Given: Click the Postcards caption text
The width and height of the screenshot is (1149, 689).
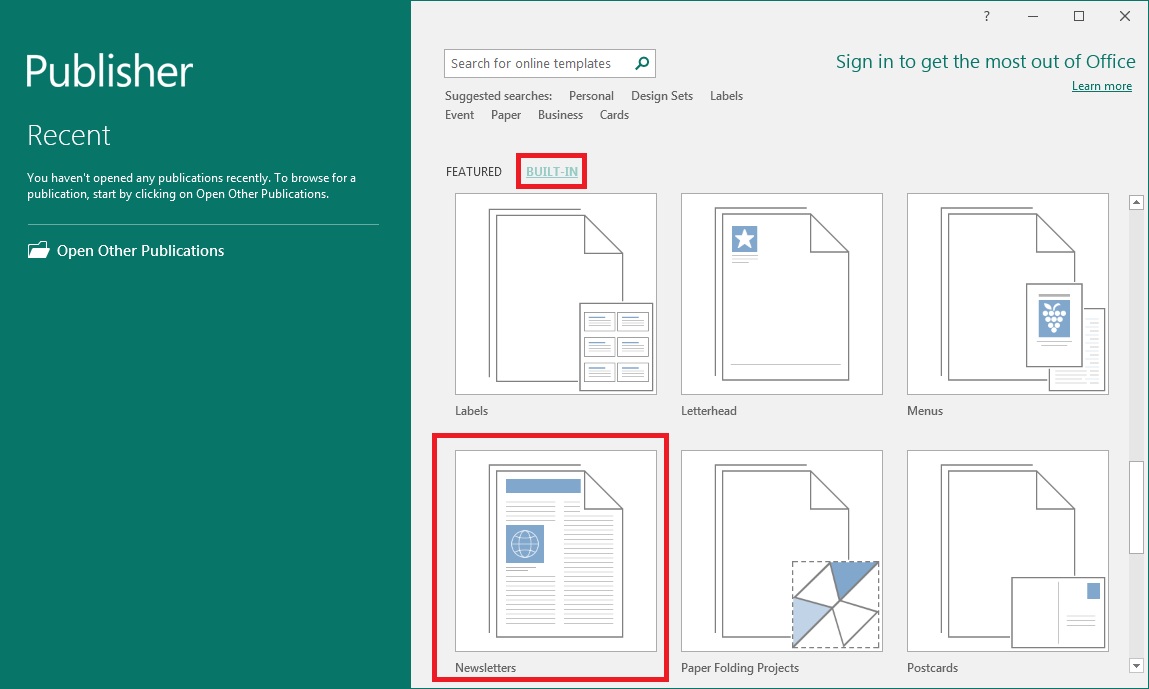Looking at the screenshot, I should (x=932, y=668).
